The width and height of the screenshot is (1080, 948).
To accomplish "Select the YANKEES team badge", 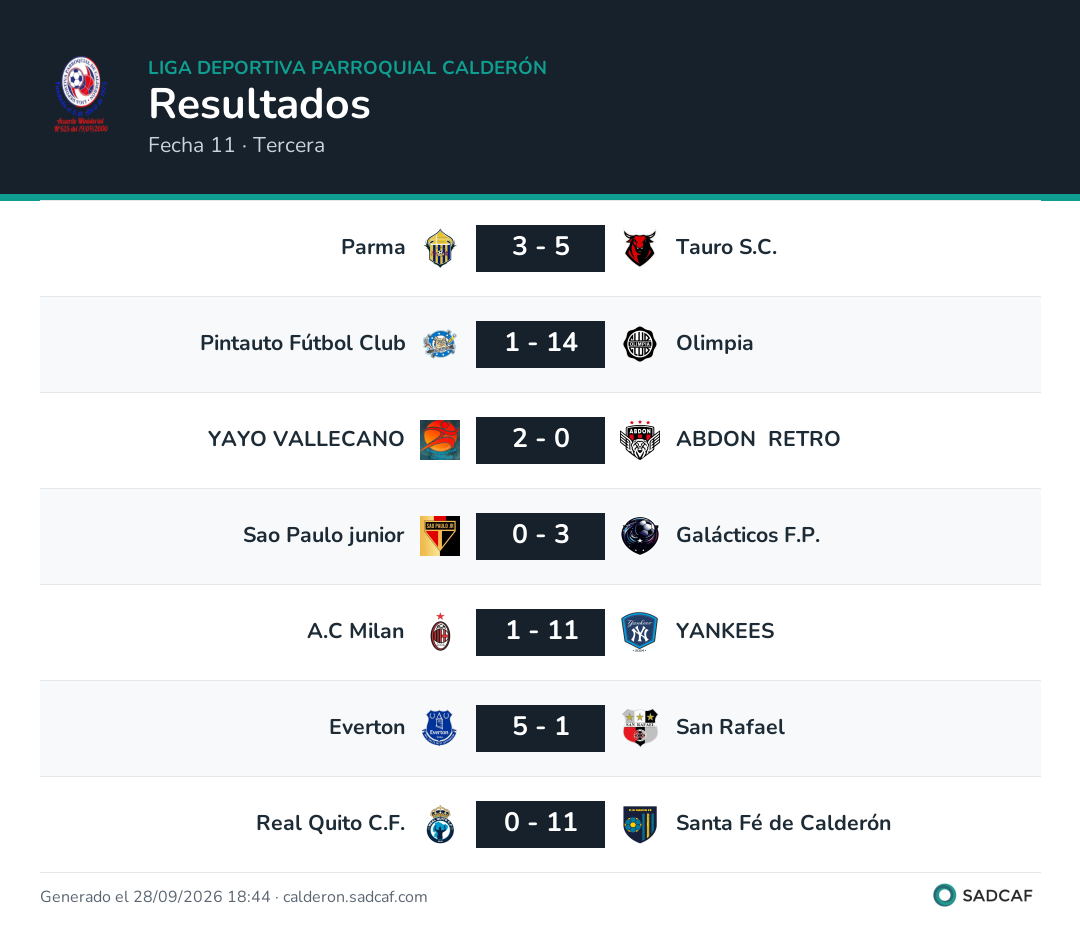I will [640, 632].
